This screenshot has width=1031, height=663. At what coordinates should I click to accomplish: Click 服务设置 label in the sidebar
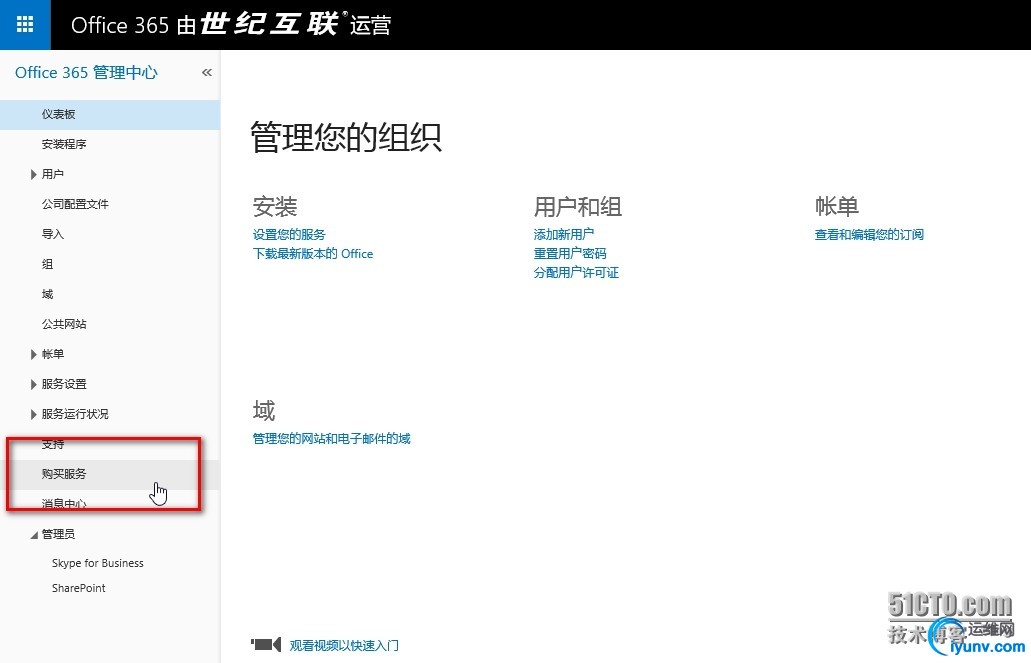click(x=64, y=384)
